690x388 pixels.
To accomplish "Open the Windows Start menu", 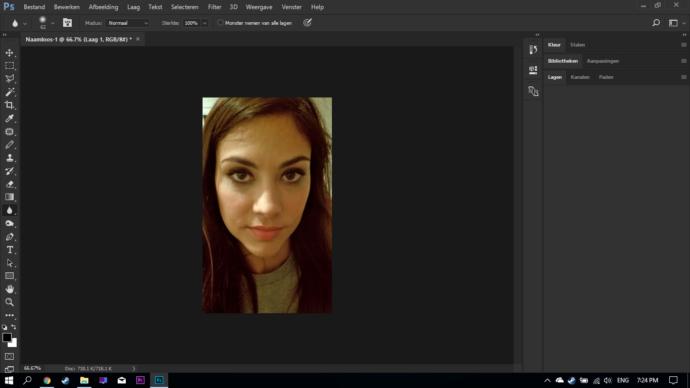I will [9, 380].
